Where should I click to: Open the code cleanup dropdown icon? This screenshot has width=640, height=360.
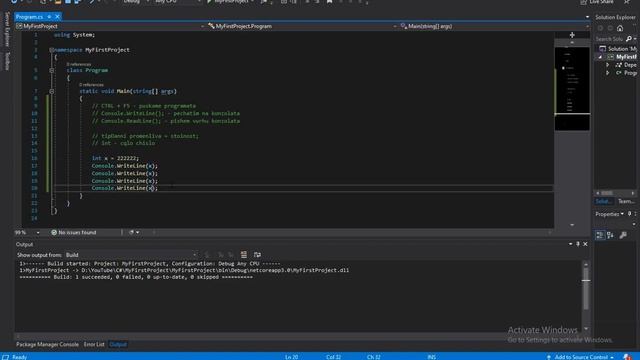click(134, 232)
